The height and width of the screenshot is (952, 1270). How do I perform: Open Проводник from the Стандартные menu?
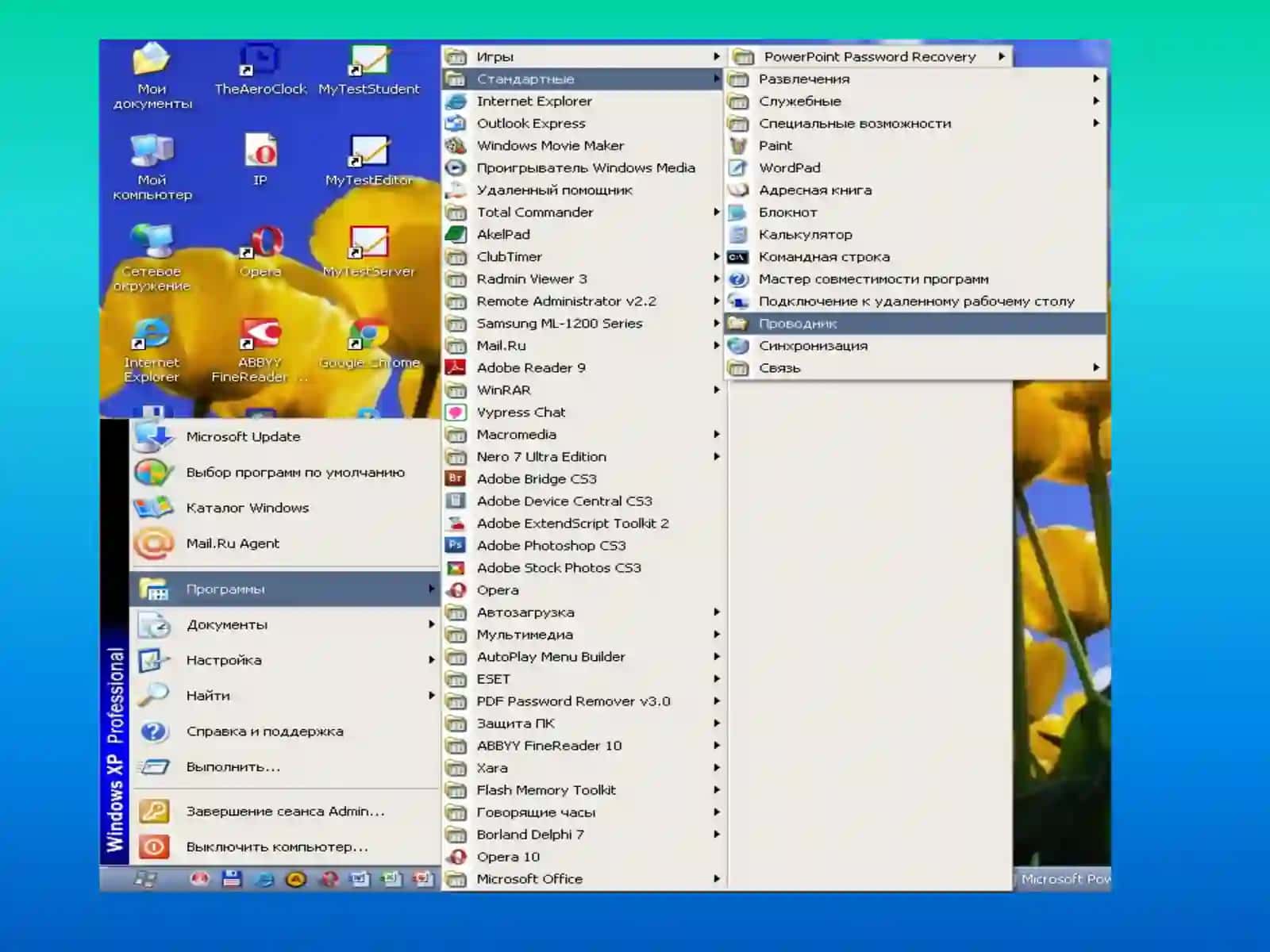click(916, 324)
